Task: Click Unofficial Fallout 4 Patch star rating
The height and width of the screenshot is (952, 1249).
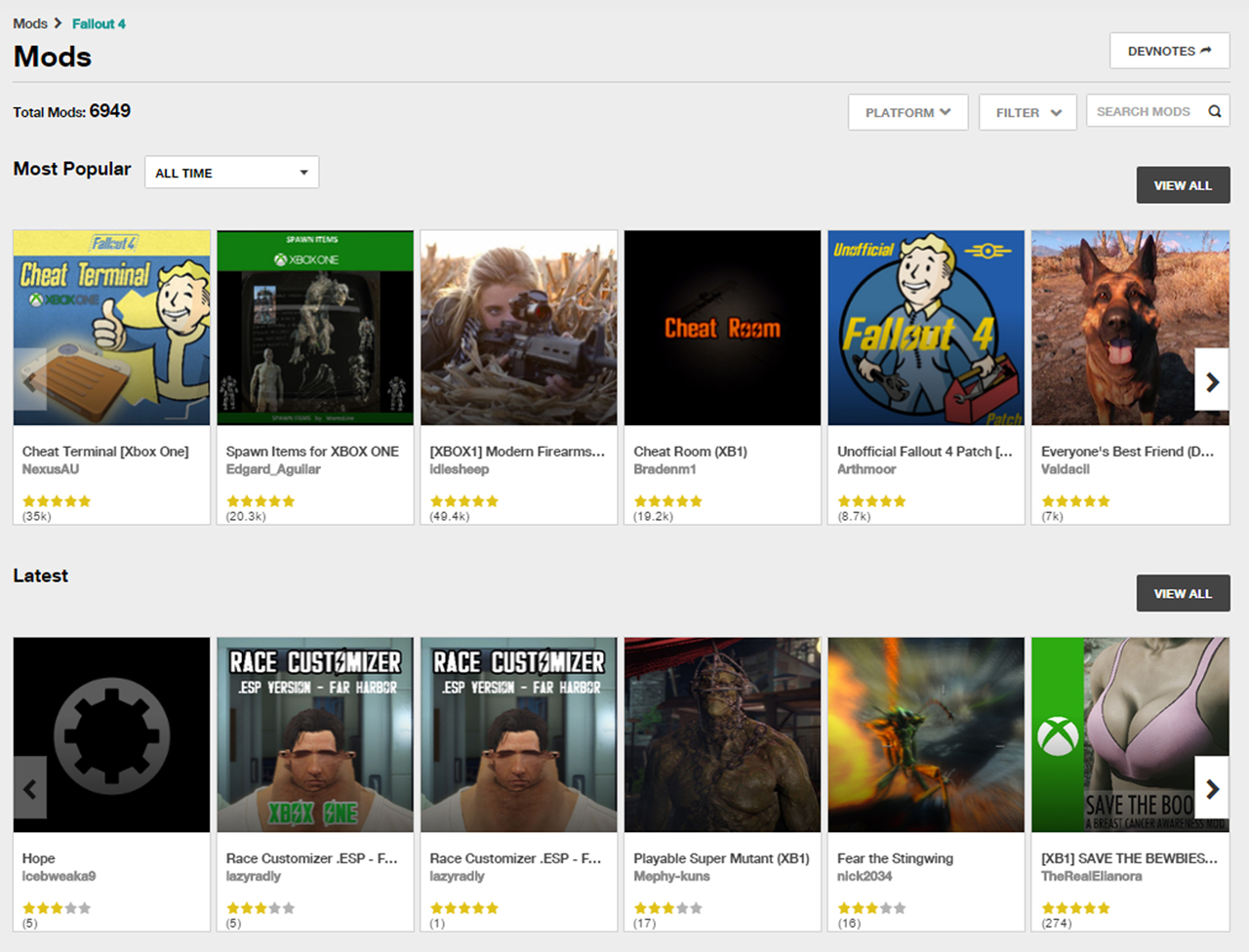Action: point(871,501)
